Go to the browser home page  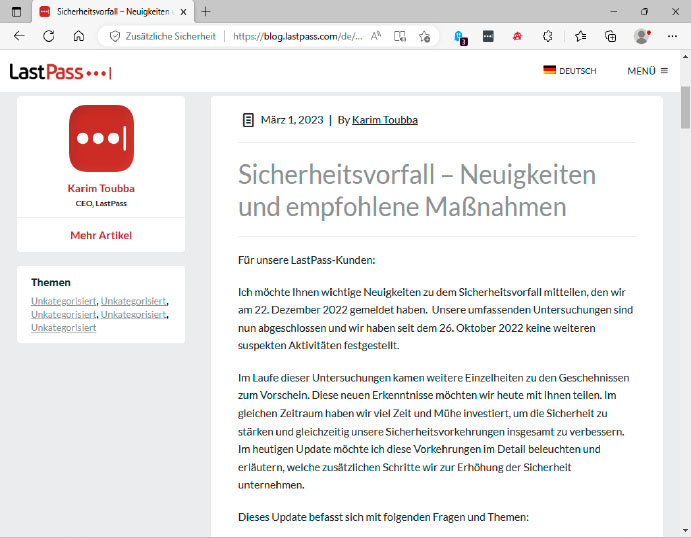[x=78, y=36]
